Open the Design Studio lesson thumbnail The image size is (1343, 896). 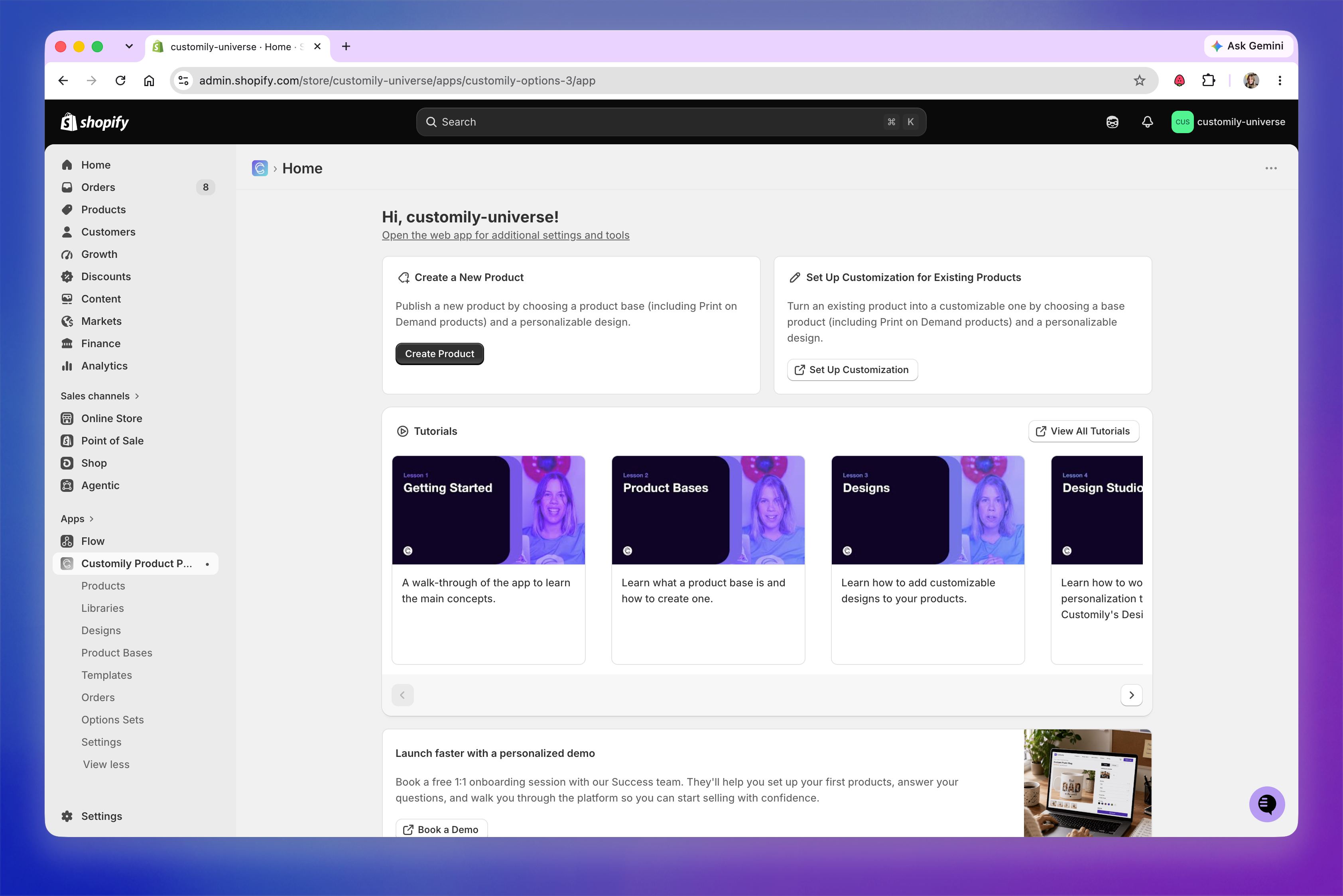click(1097, 510)
